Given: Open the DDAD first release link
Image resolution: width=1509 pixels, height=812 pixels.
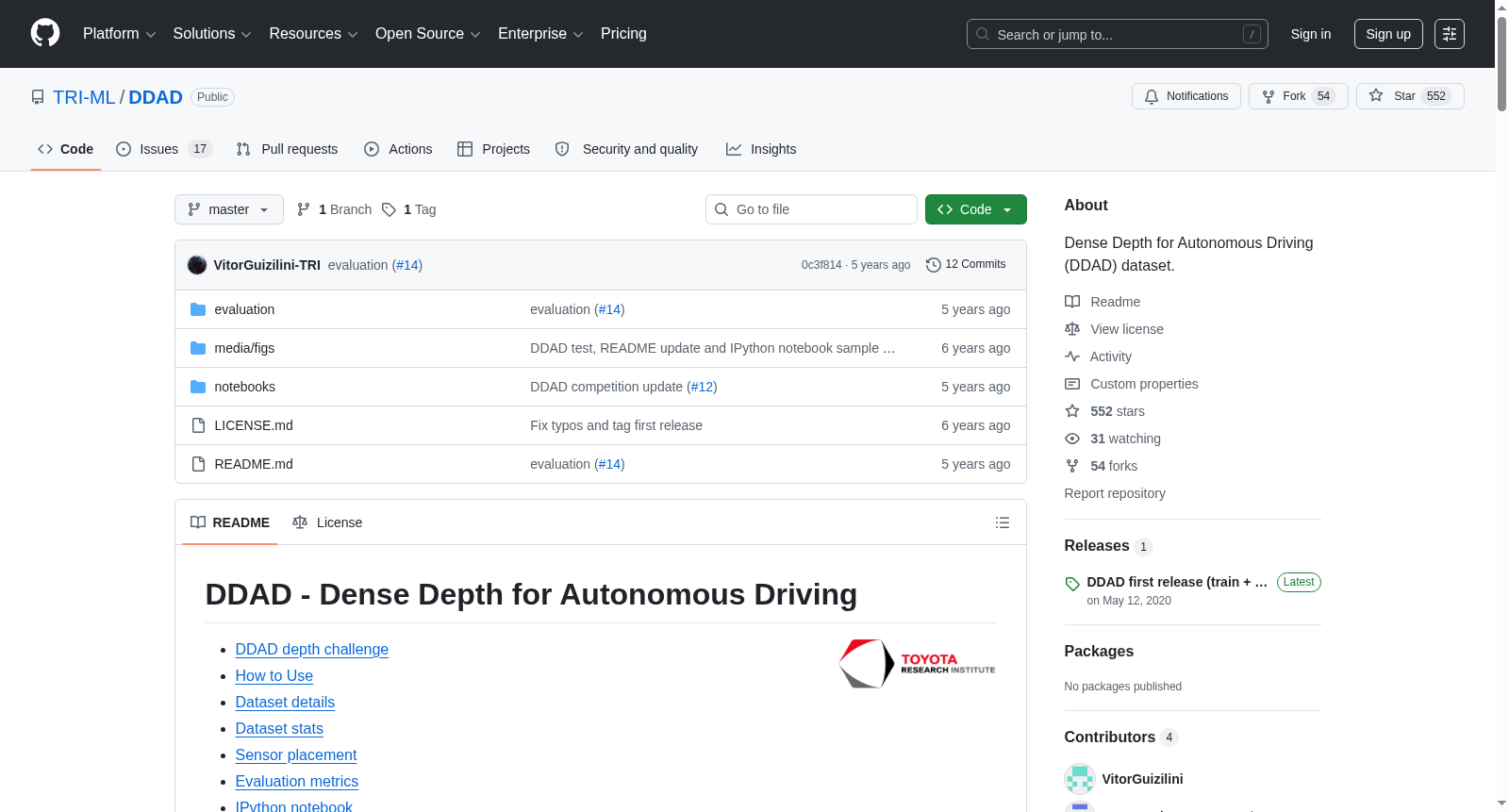Looking at the screenshot, I should point(1177,582).
